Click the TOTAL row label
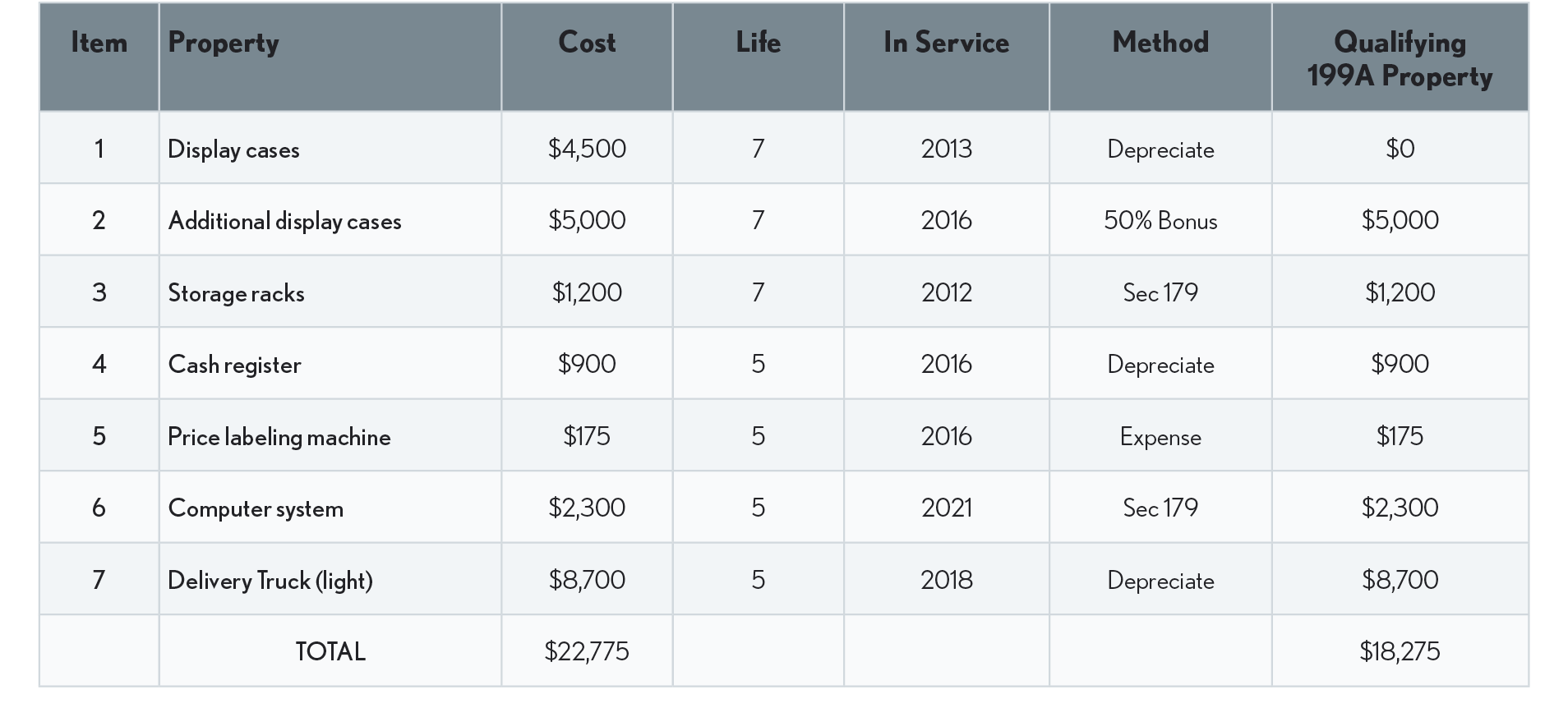 330,652
